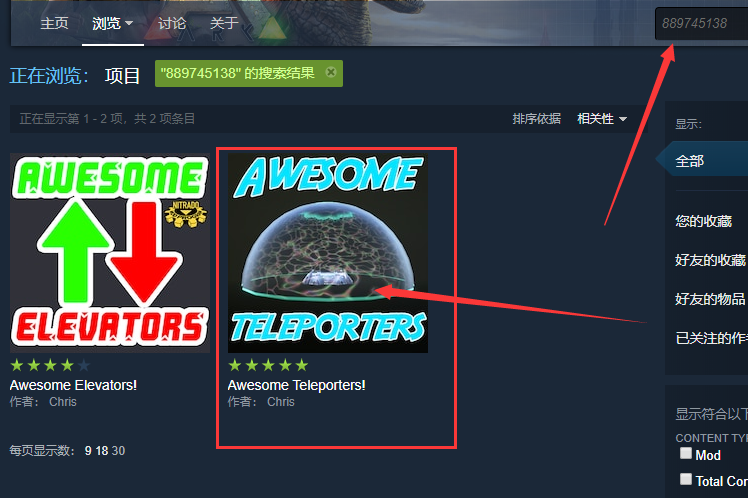Select 您的收藏 in sidebar

(x=703, y=221)
